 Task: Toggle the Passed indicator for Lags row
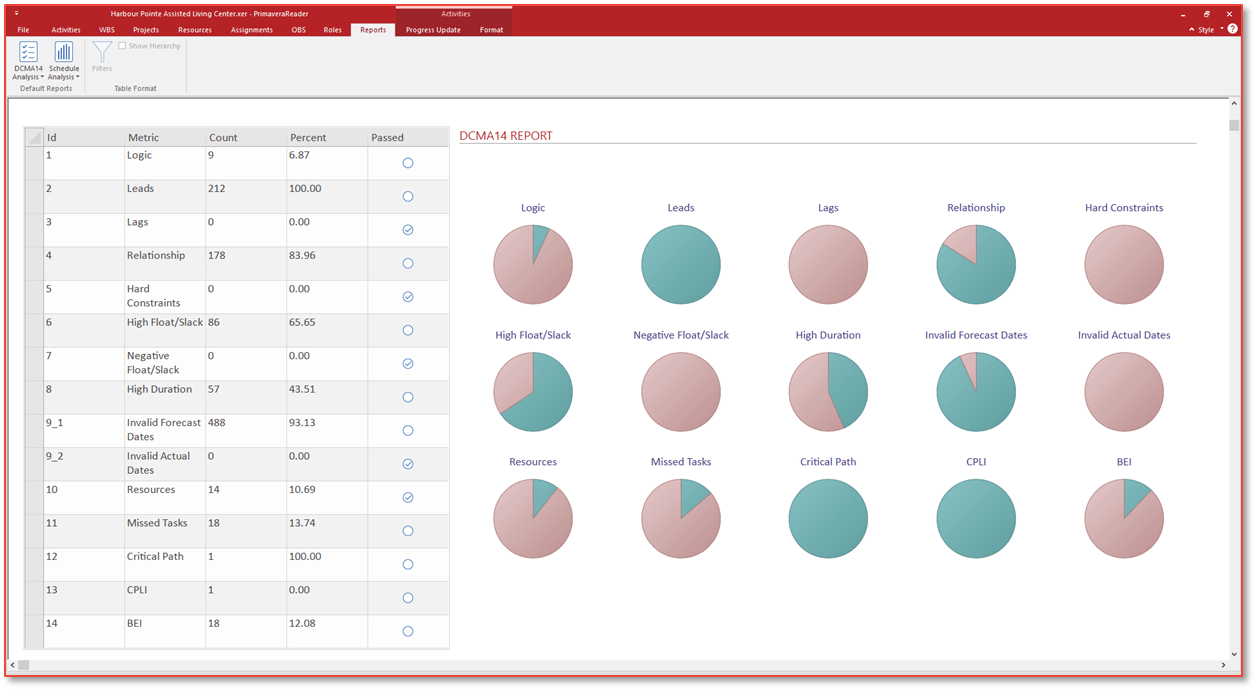408,230
